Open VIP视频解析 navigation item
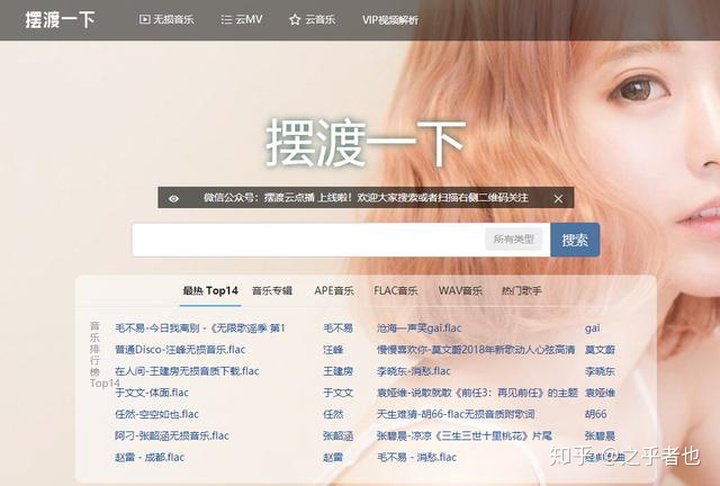 390,20
